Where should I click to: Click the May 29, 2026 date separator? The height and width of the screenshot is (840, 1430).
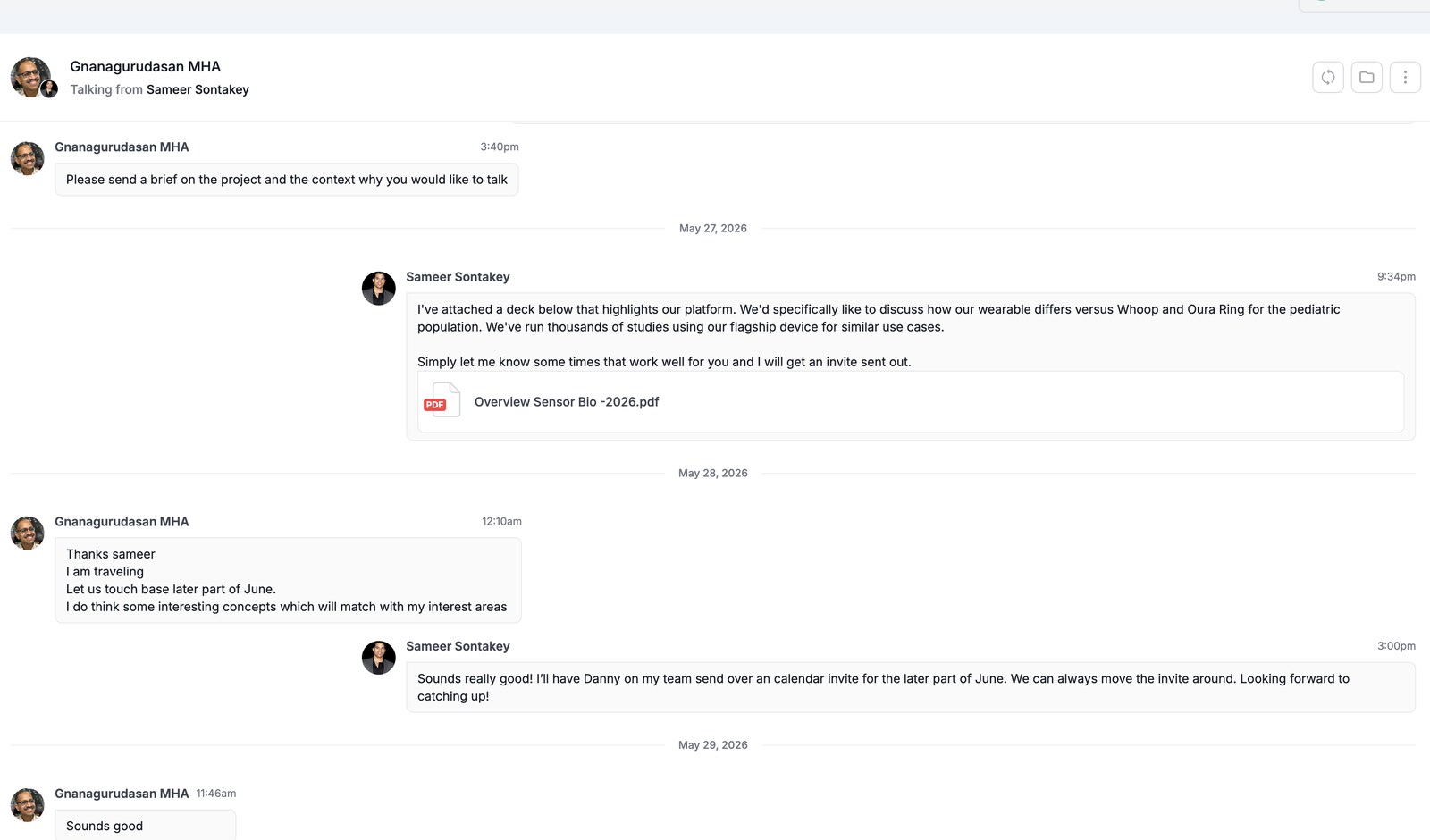coord(712,745)
